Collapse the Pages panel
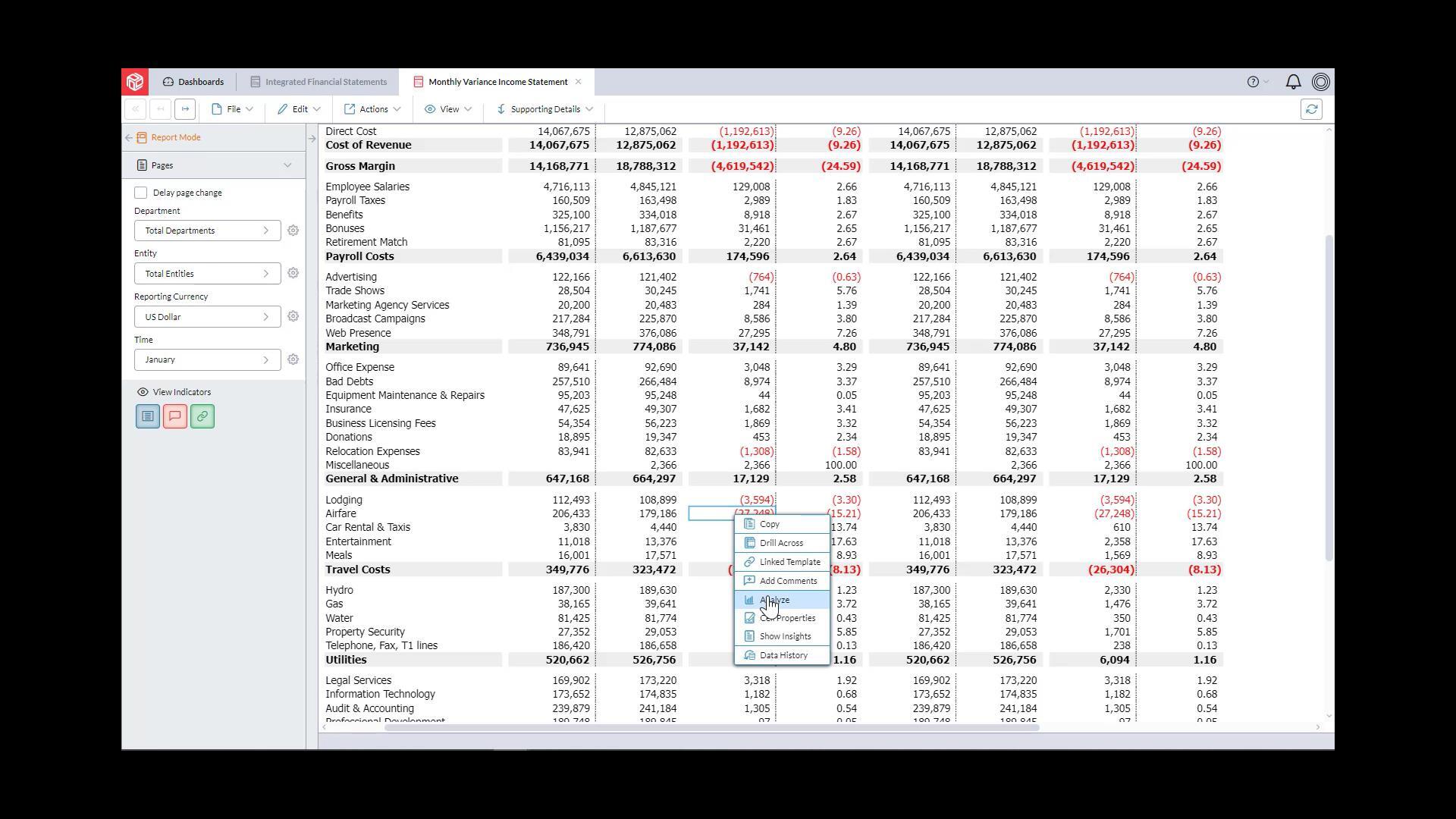The width and height of the screenshot is (1456, 819). [287, 165]
